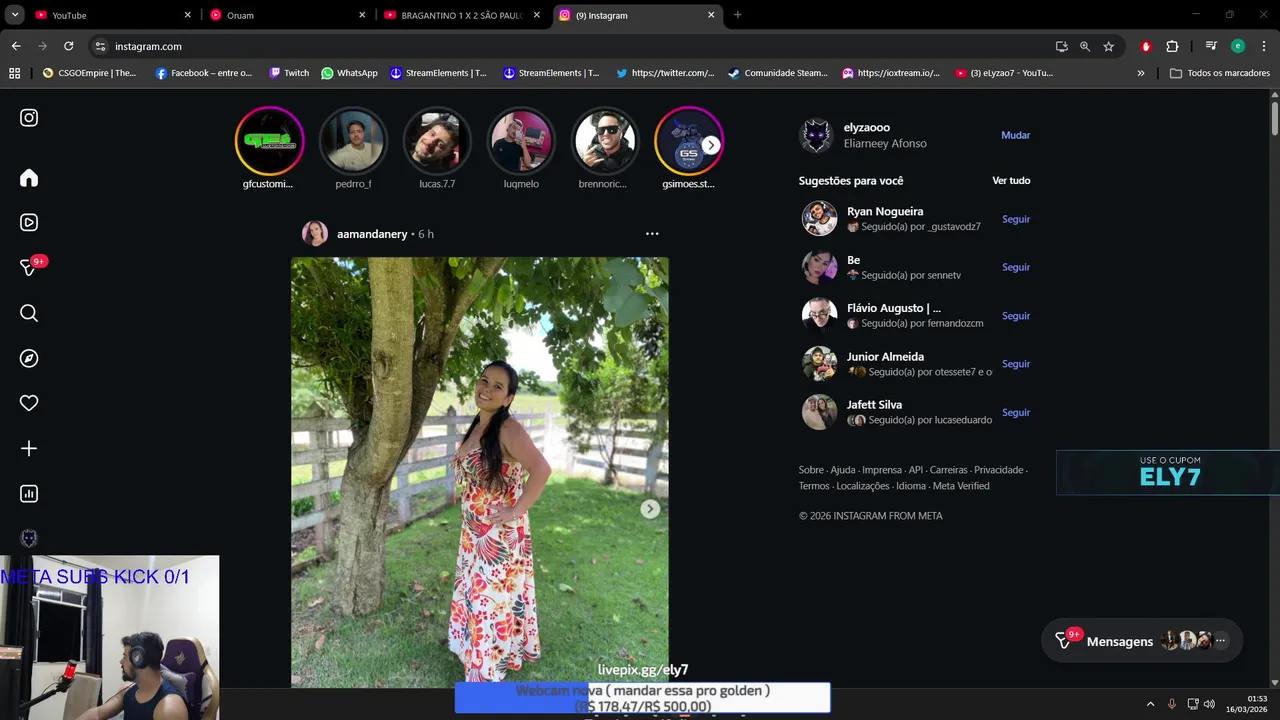The image size is (1280, 720).
Task: Open Messages popup more options dots
Action: pyautogui.click(x=1220, y=641)
